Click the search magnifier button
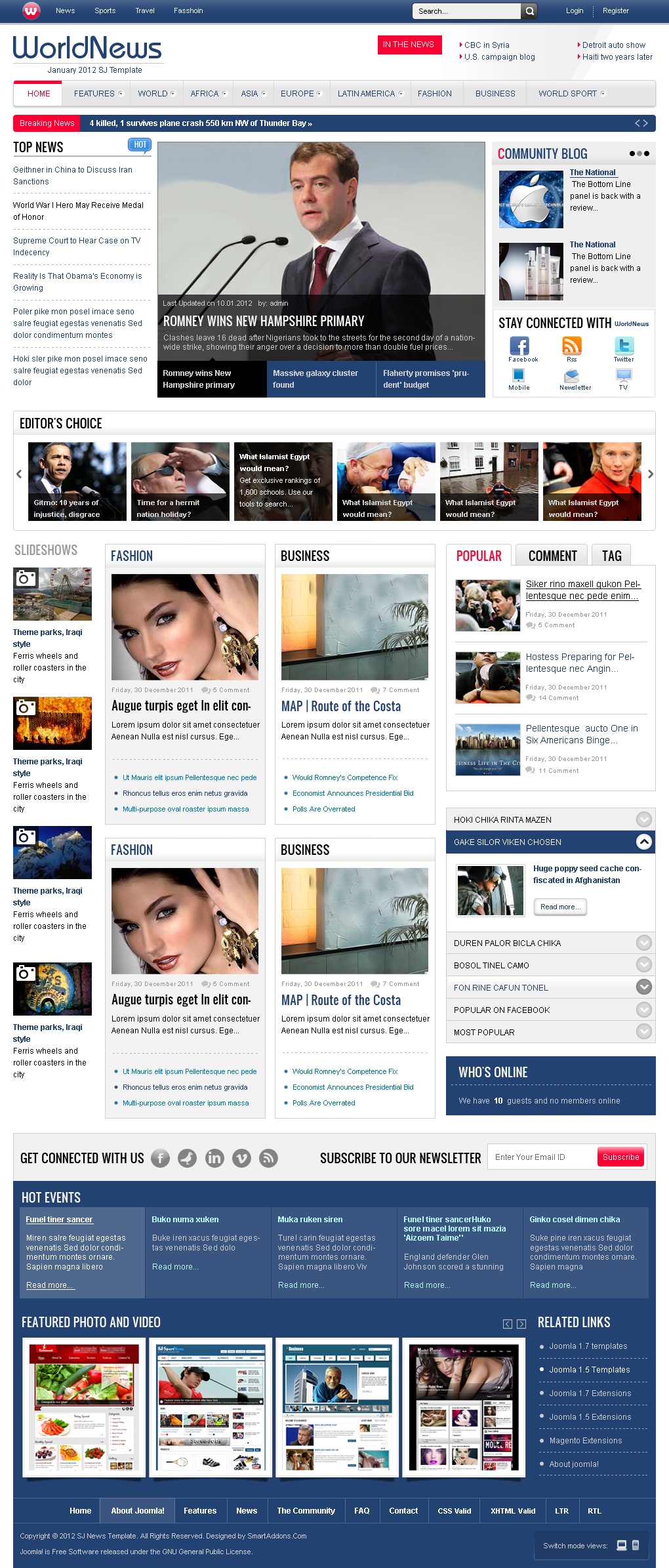This screenshot has width=669, height=1568. [530, 10]
